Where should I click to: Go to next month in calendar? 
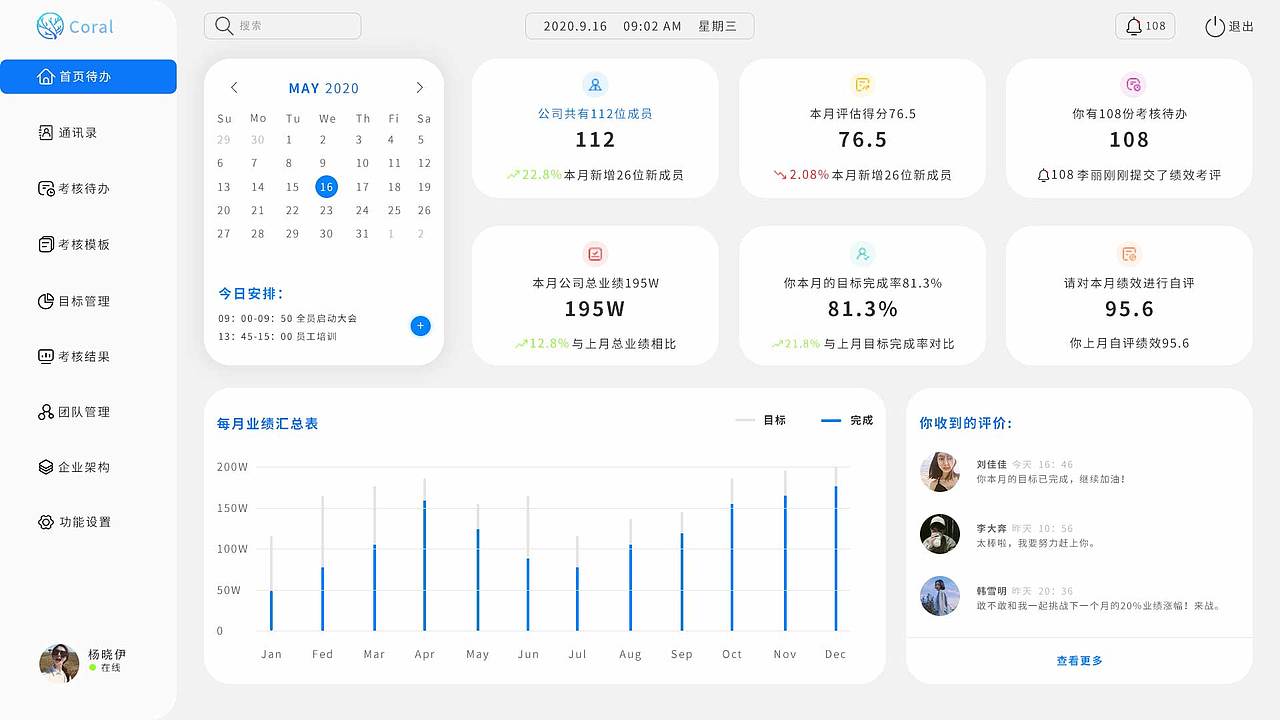(x=419, y=88)
